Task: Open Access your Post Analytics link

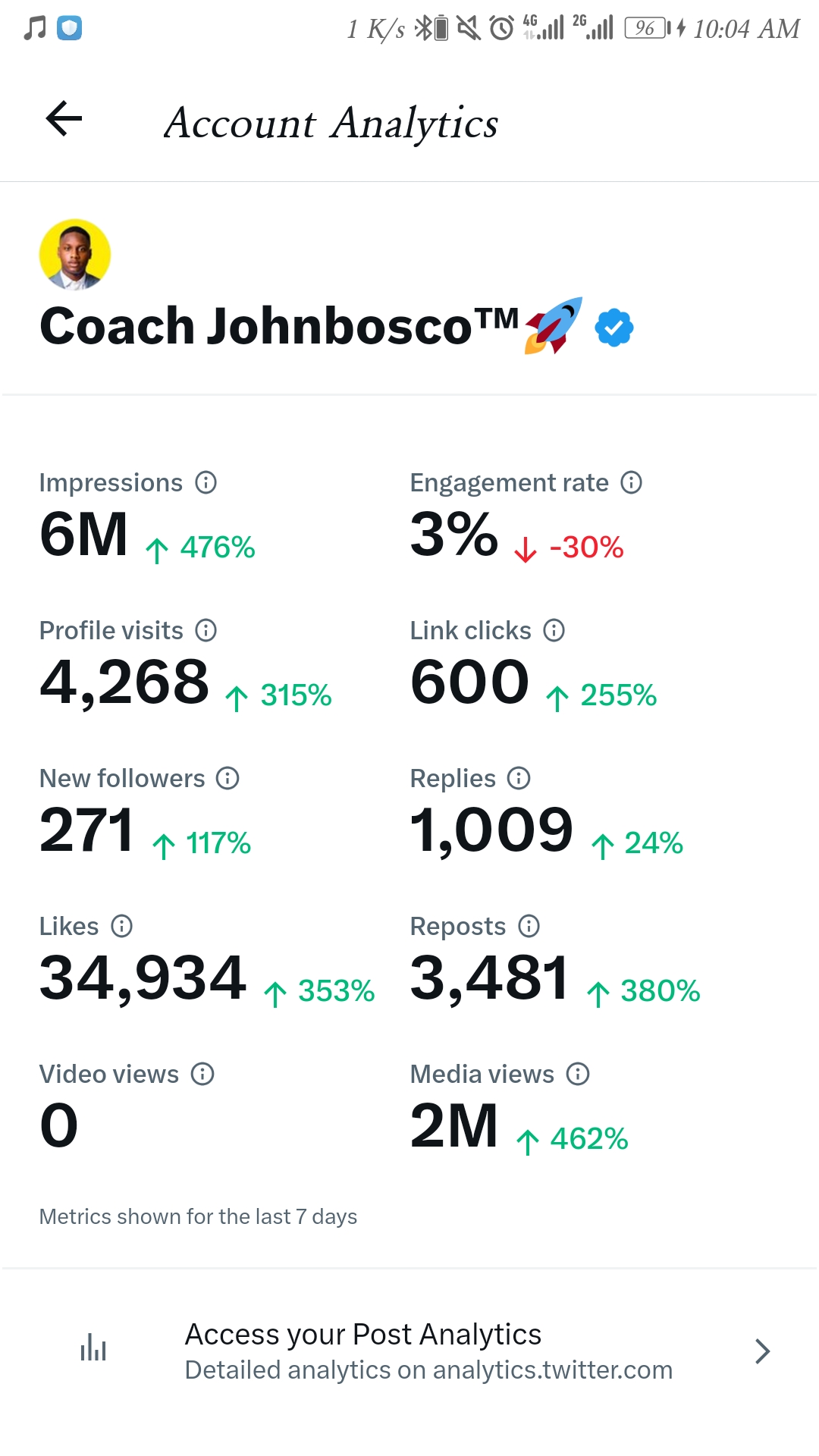Action: click(362, 1335)
